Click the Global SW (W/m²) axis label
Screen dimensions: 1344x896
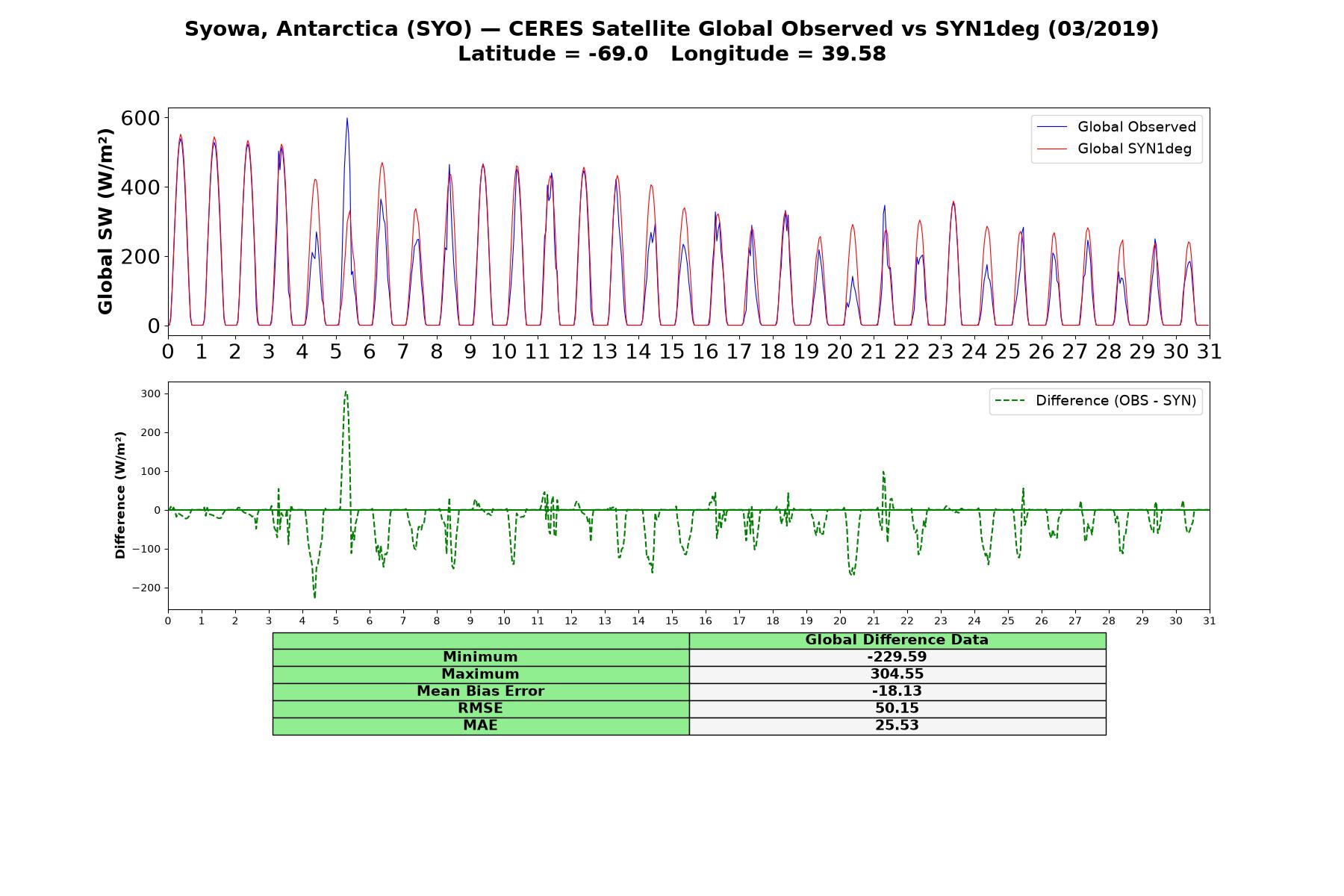pyautogui.click(x=105, y=222)
